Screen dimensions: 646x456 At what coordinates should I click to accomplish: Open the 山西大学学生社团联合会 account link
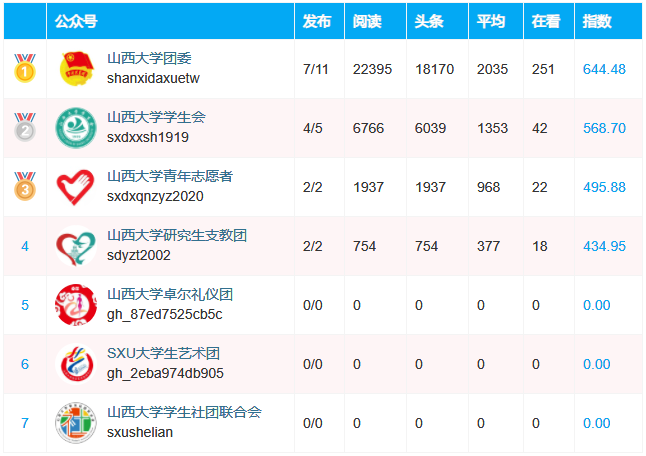pos(184,412)
